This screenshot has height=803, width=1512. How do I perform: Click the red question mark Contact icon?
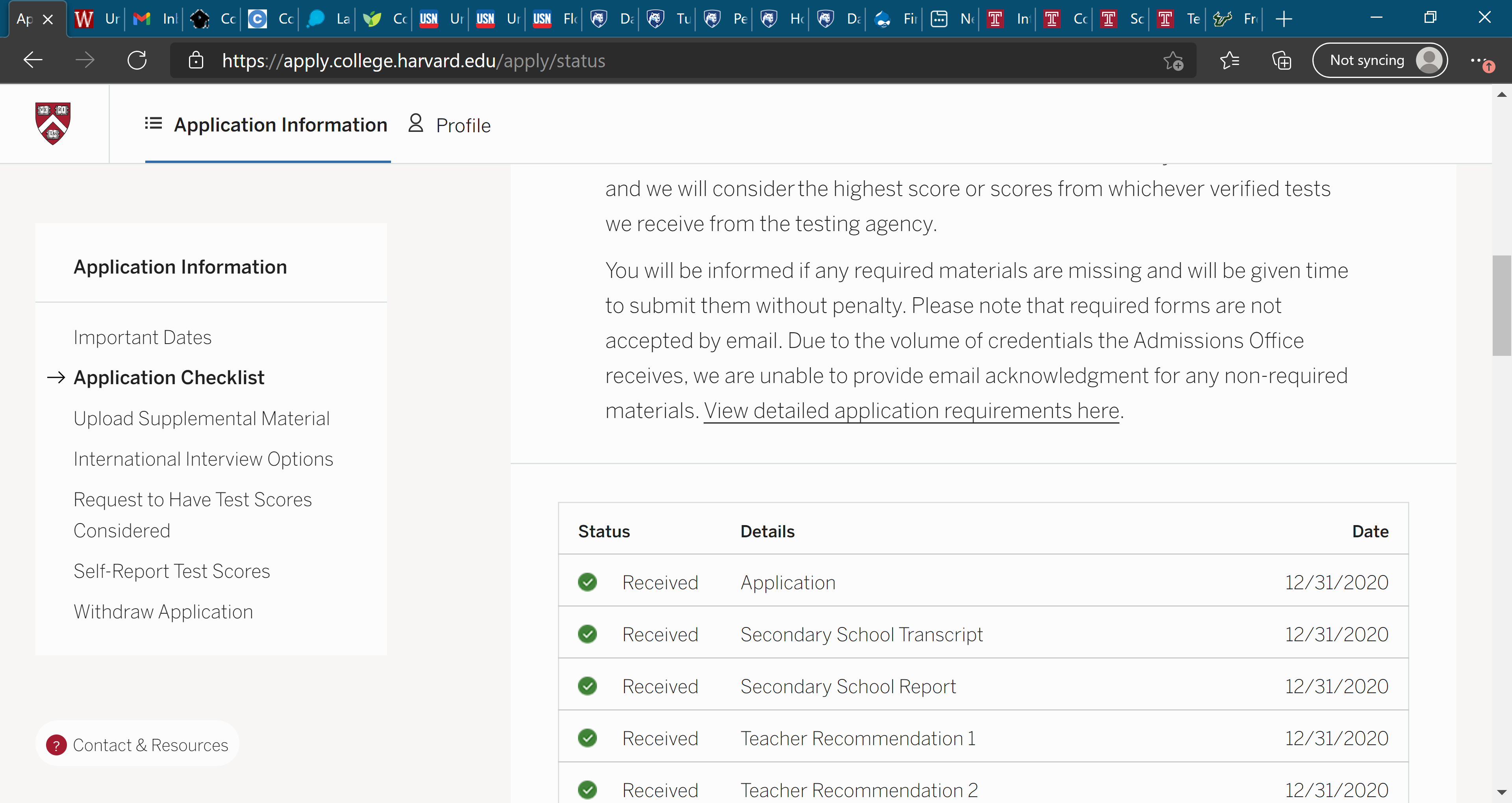[x=56, y=744]
